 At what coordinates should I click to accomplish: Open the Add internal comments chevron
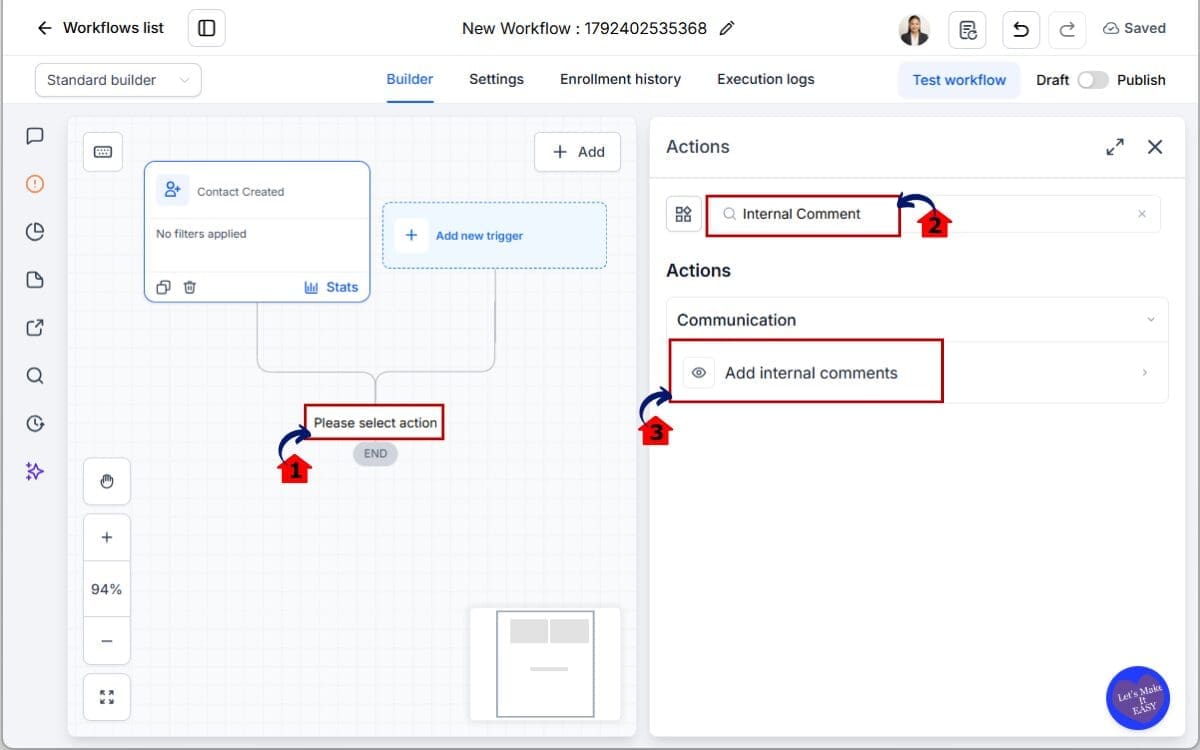click(x=1145, y=373)
